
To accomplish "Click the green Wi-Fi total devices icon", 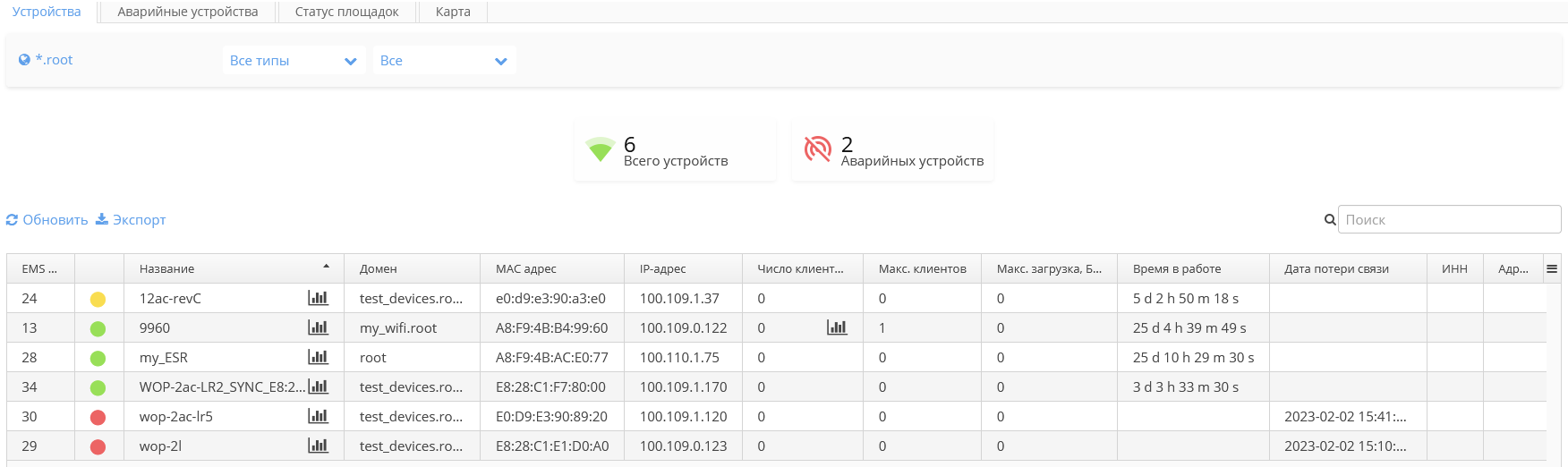I will (600, 149).
